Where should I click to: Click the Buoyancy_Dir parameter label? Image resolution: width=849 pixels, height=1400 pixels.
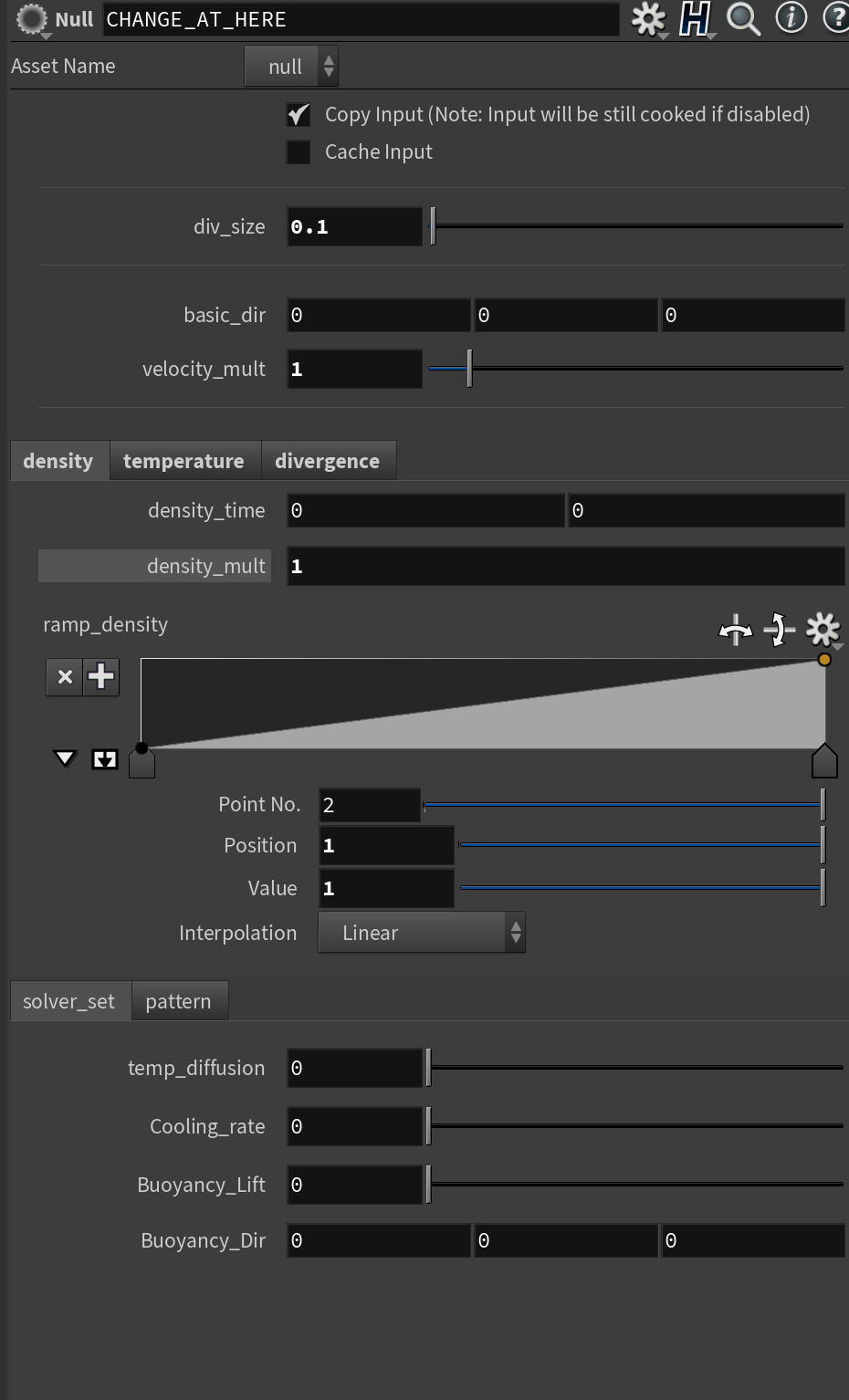(x=203, y=1240)
